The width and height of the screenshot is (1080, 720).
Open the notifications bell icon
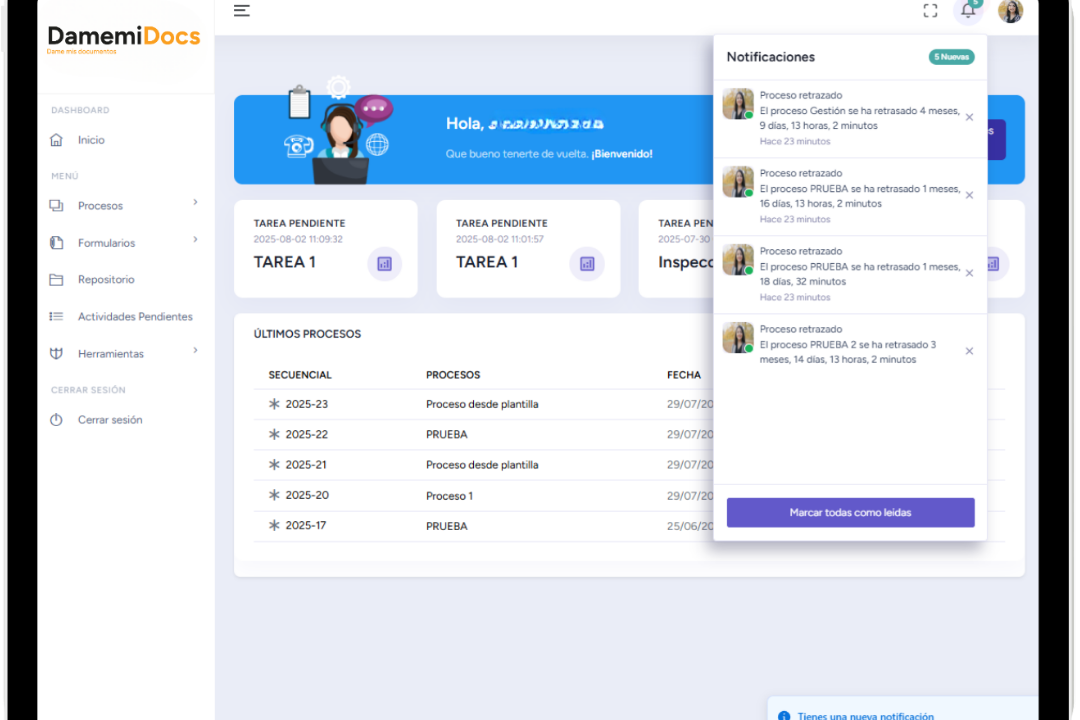click(x=967, y=11)
